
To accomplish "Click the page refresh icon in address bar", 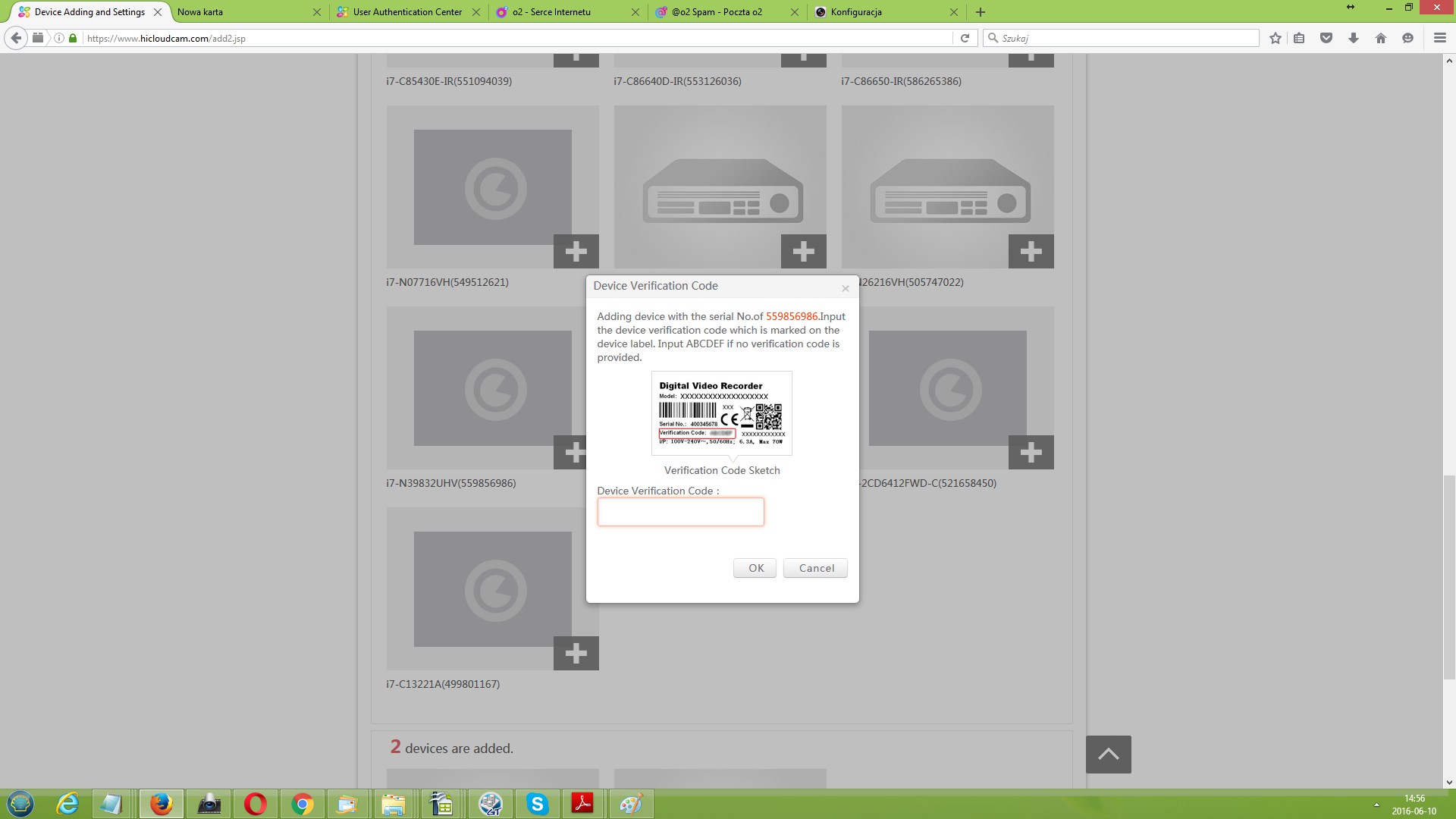I will tap(964, 38).
